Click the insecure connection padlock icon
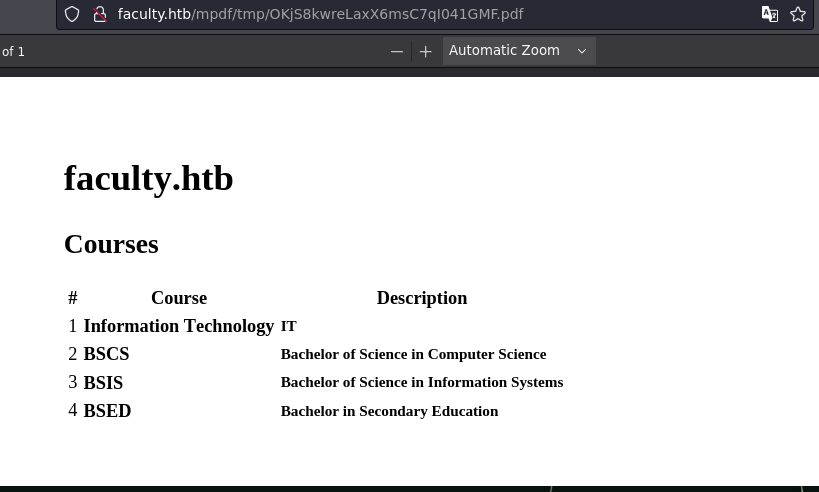The width and height of the screenshot is (819, 492). pyautogui.click(x=99, y=14)
